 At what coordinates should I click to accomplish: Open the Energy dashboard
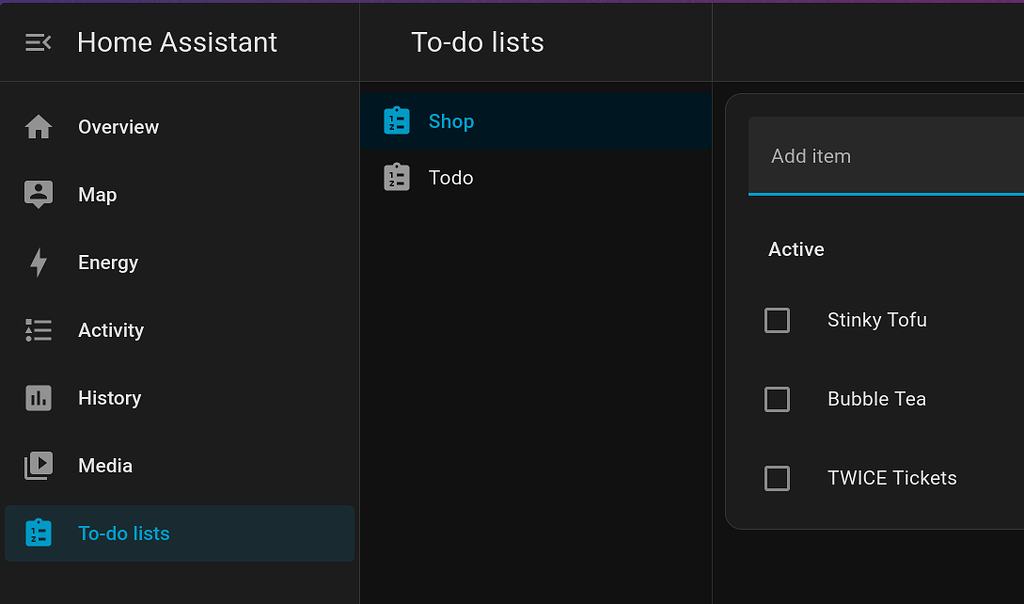click(107, 262)
